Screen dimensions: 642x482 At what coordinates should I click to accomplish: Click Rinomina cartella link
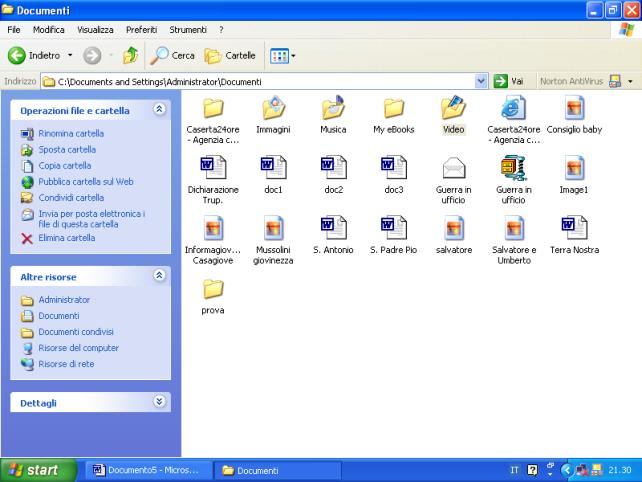click(x=71, y=134)
